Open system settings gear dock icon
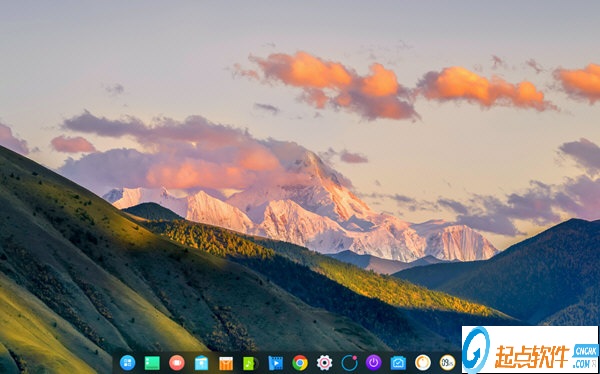The width and height of the screenshot is (600, 374). click(x=324, y=363)
